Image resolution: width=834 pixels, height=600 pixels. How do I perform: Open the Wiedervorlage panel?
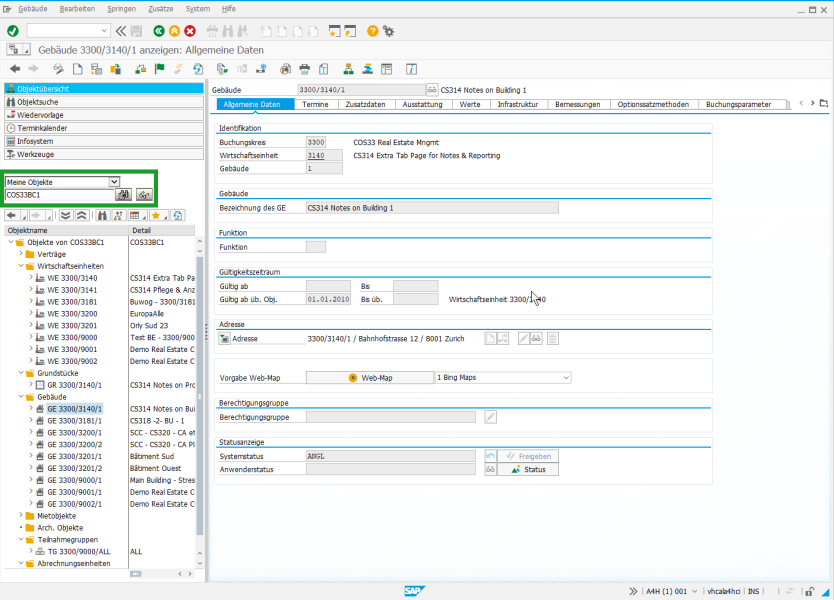tap(104, 115)
